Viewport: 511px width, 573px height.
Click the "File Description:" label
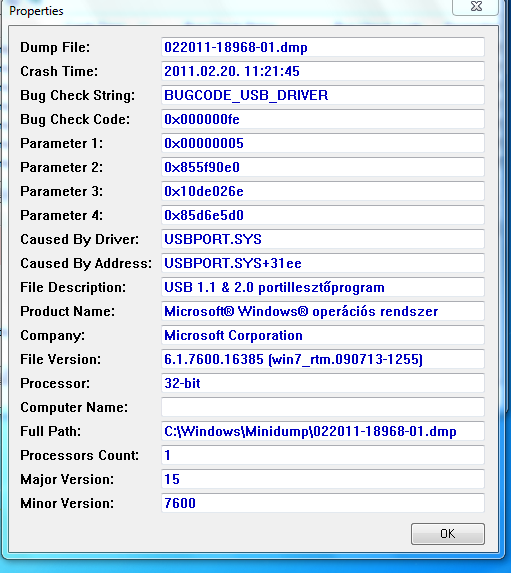[73, 288]
